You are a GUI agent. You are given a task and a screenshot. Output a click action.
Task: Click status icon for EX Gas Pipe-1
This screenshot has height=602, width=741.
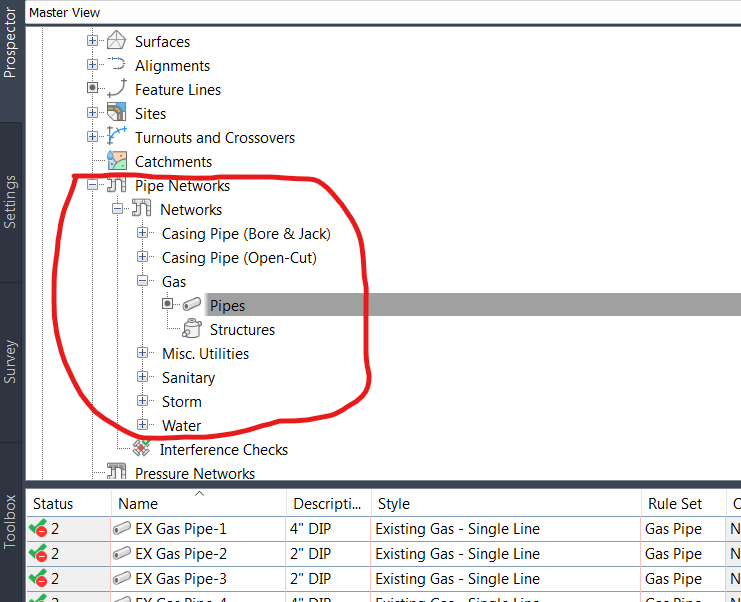click(x=38, y=528)
